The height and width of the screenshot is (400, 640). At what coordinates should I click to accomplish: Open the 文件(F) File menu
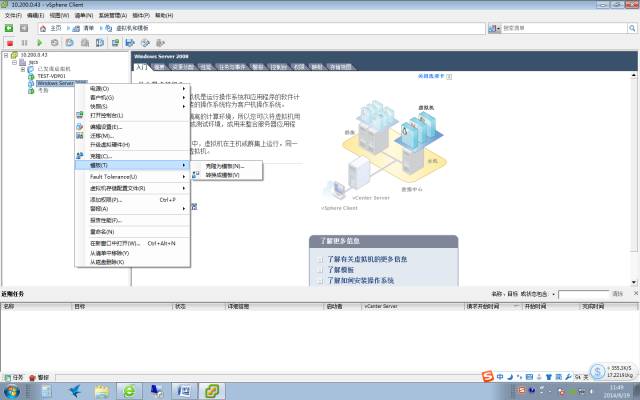coord(13,15)
